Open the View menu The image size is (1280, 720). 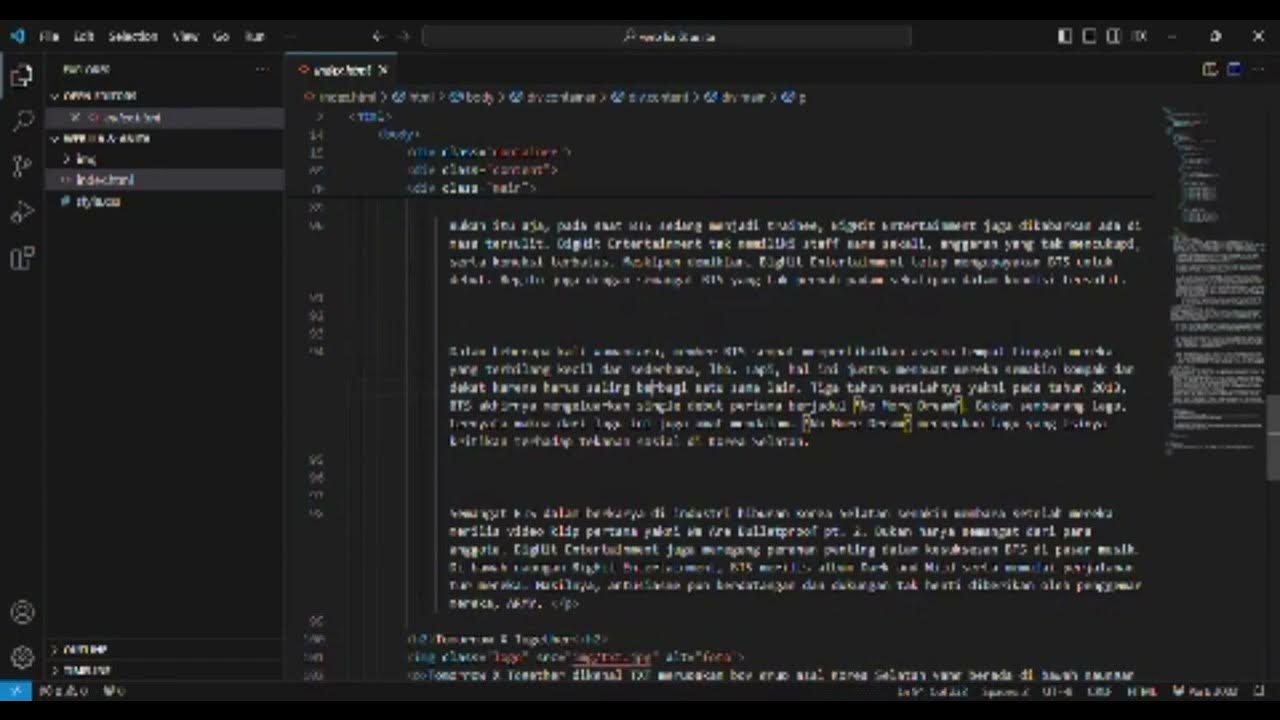pos(186,36)
